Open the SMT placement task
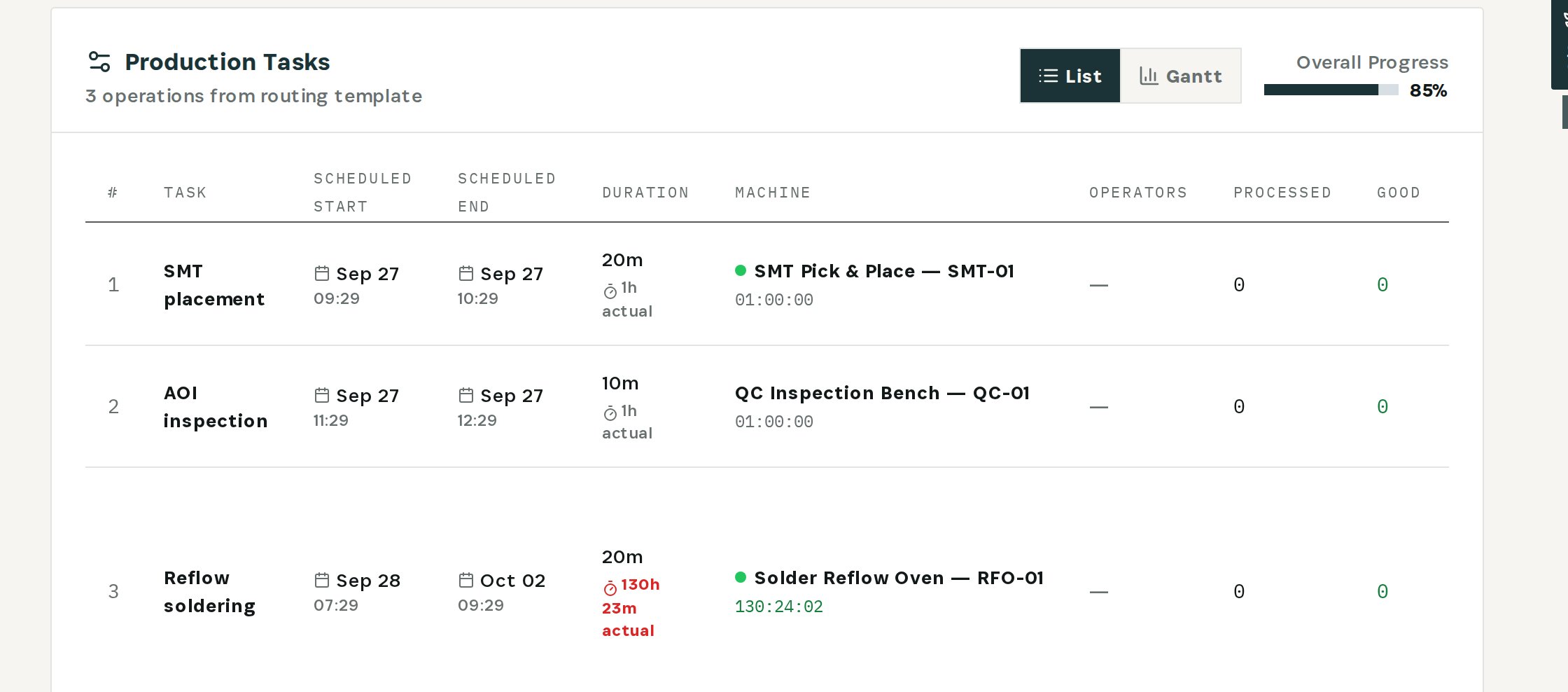The width and height of the screenshot is (1568, 692). point(214,285)
